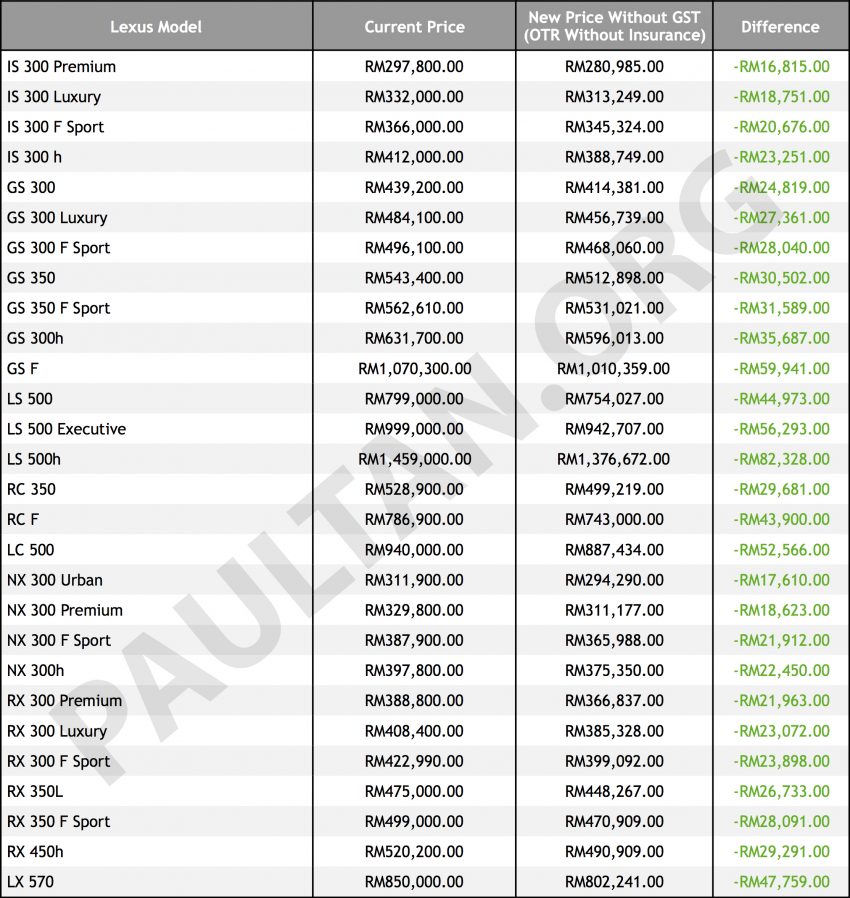Click the LX 570 difference value -RM47,759.00
The image size is (850, 898).
coord(781,881)
